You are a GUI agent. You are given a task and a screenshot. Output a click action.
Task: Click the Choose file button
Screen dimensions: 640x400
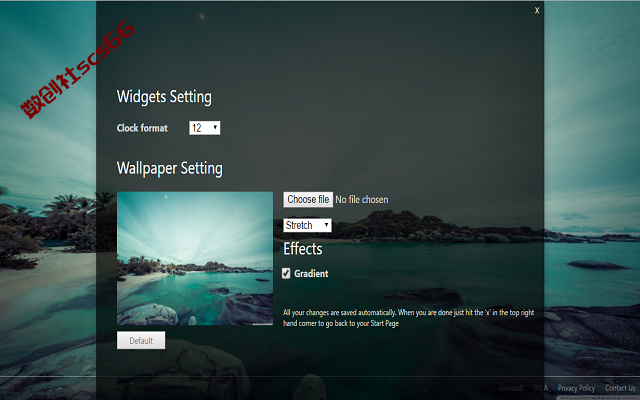point(308,200)
